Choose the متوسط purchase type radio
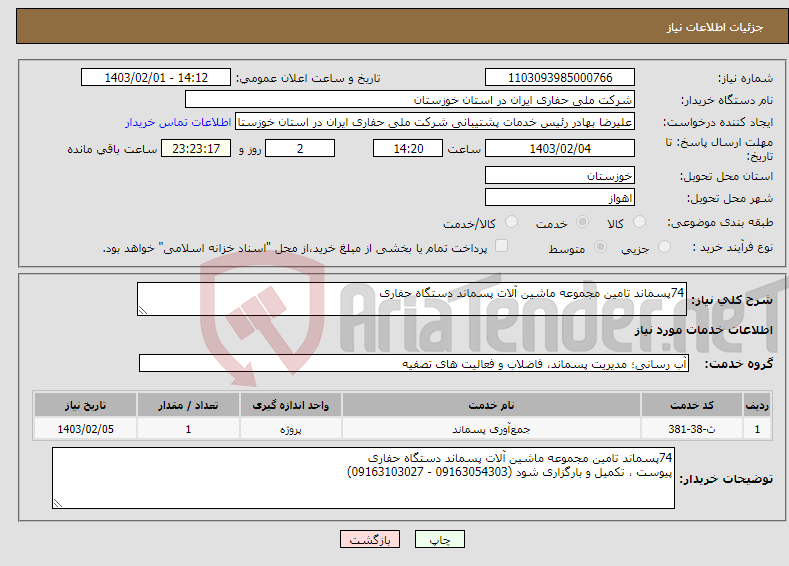Screen dimensions: 789x566 pyautogui.click(x=600, y=247)
